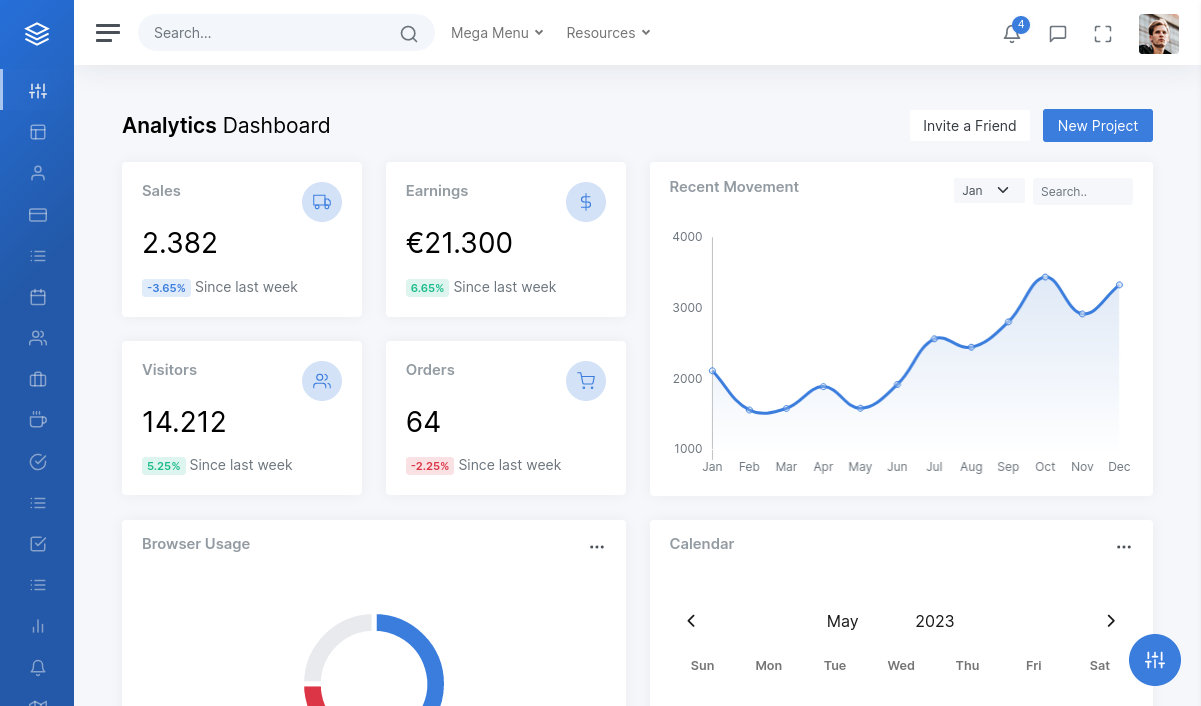Open the user avatar profile photo
Screen dimensions: 1201x706
(1158, 34)
